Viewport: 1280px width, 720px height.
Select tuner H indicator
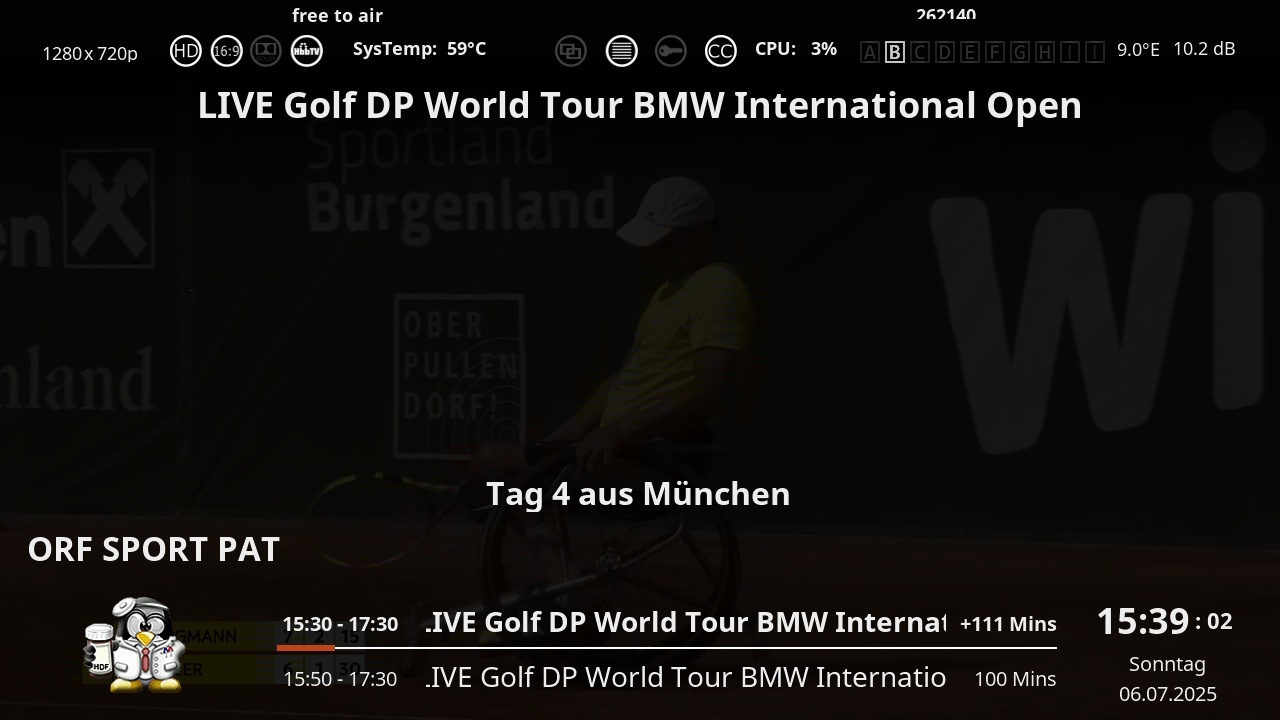(x=1045, y=52)
